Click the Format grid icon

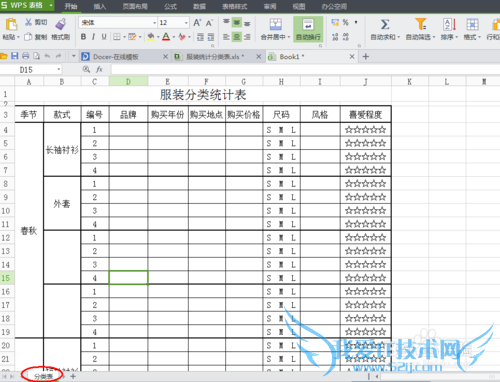[472, 24]
